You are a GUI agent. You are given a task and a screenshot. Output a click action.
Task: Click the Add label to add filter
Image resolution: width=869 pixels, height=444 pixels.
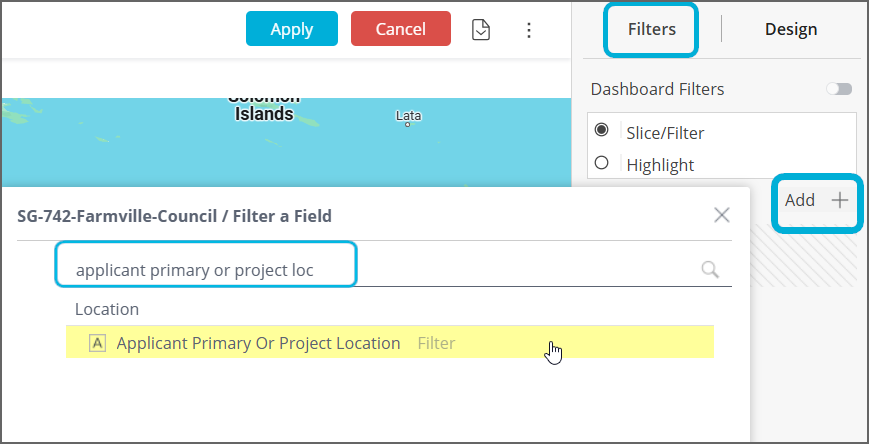(799, 200)
